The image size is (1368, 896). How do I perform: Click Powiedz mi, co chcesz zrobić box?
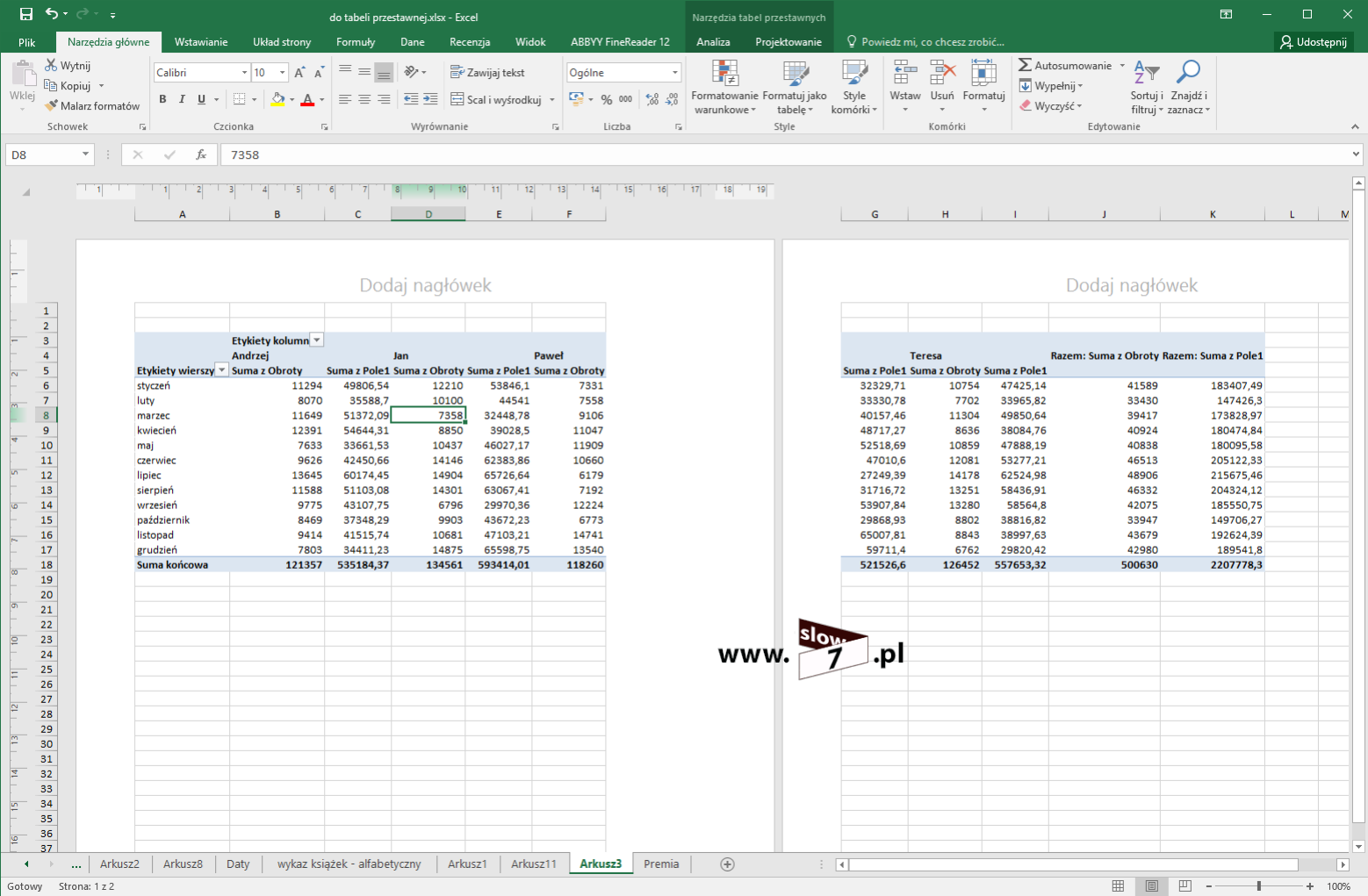tap(925, 42)
